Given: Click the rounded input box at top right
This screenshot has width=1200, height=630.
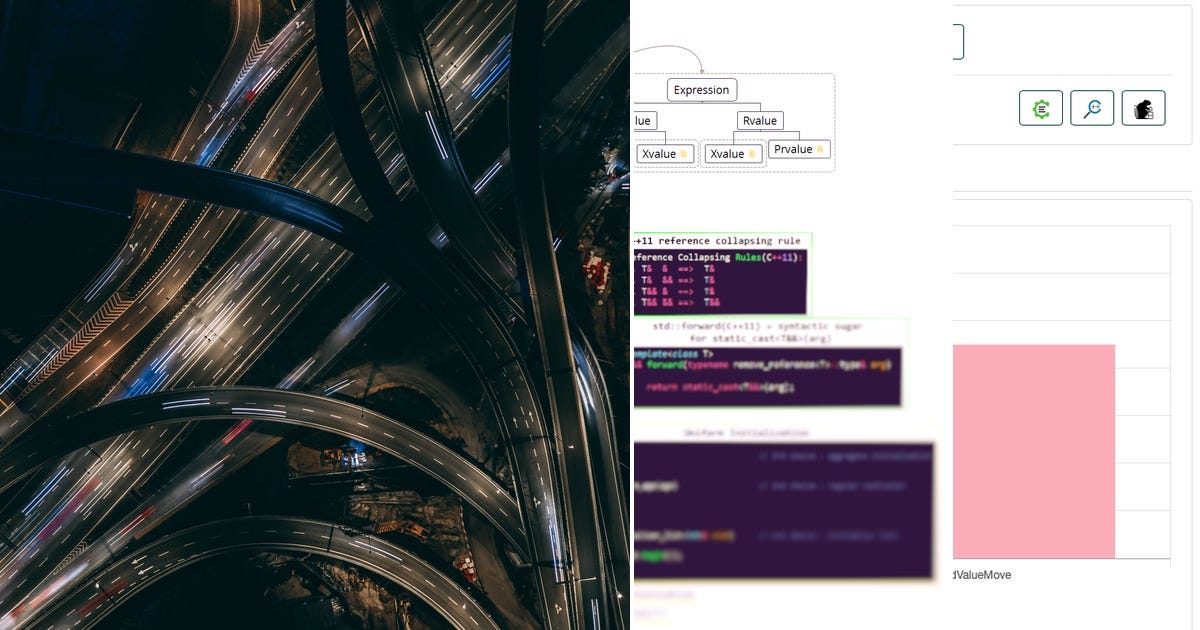Looking at the screenshot, I should 940,40.
